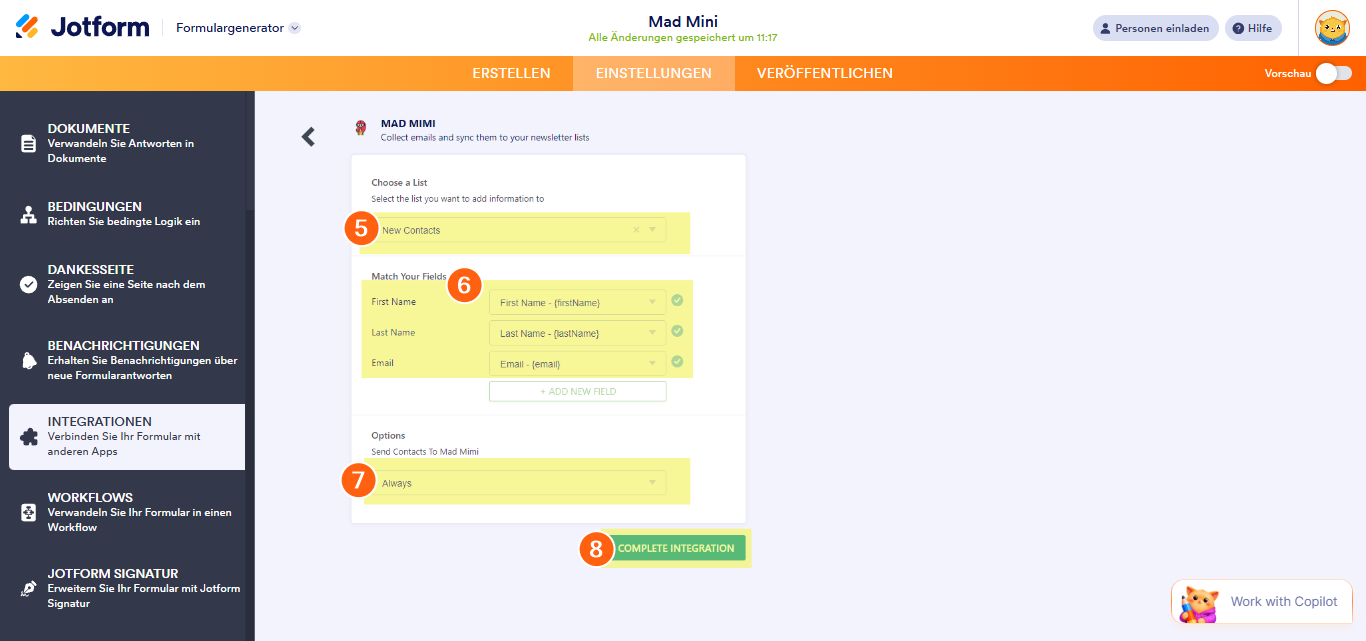Go back with the arrow above Mad Mimi
Viewport: 1366px width, 641px height.
(308, 135)
